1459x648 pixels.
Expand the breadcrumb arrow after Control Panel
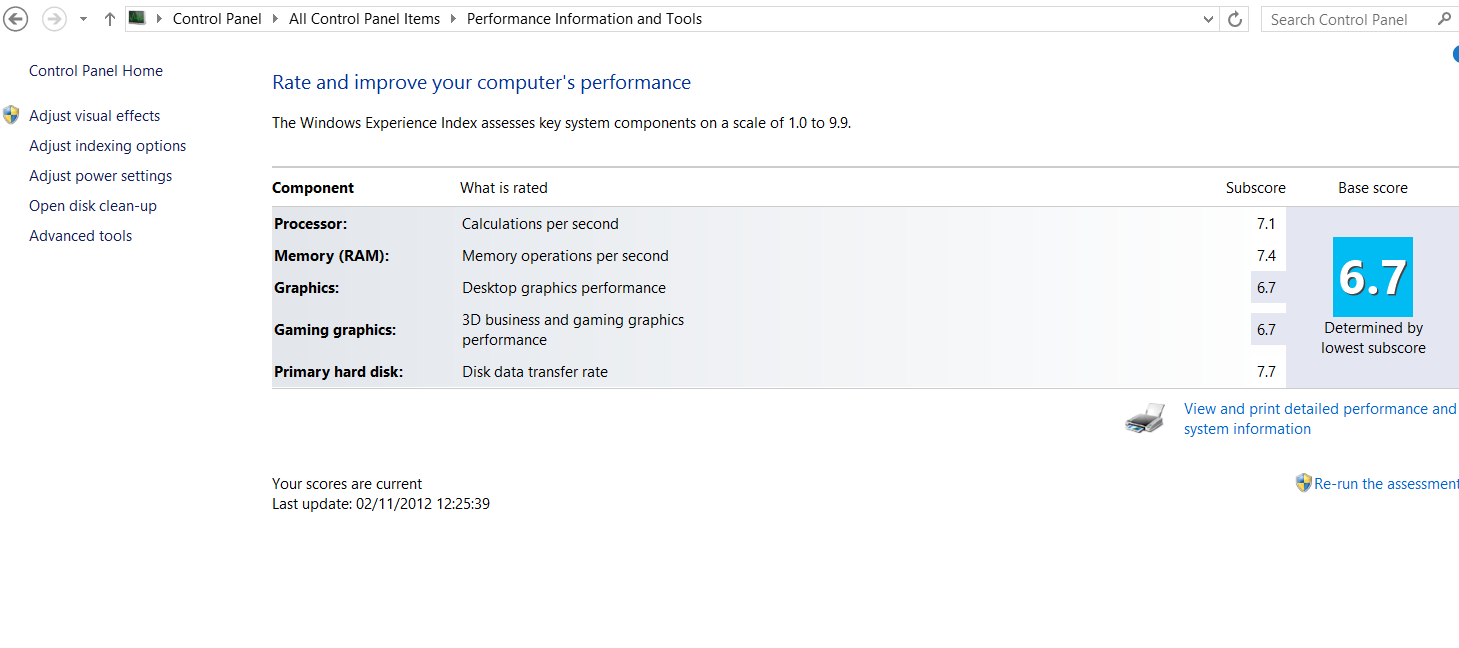pyautogui.click(x=275, y=19)
